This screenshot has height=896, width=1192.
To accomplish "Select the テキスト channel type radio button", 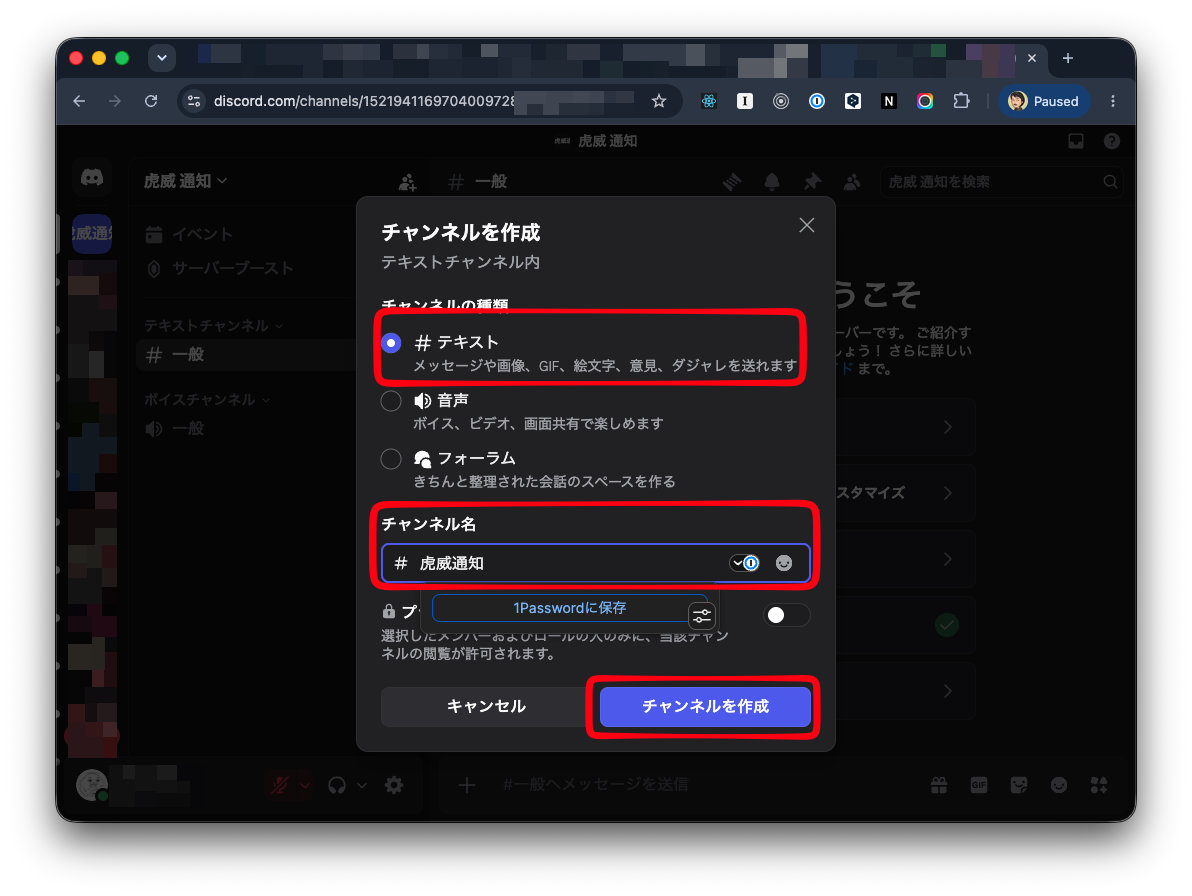I will coord(391,344).
